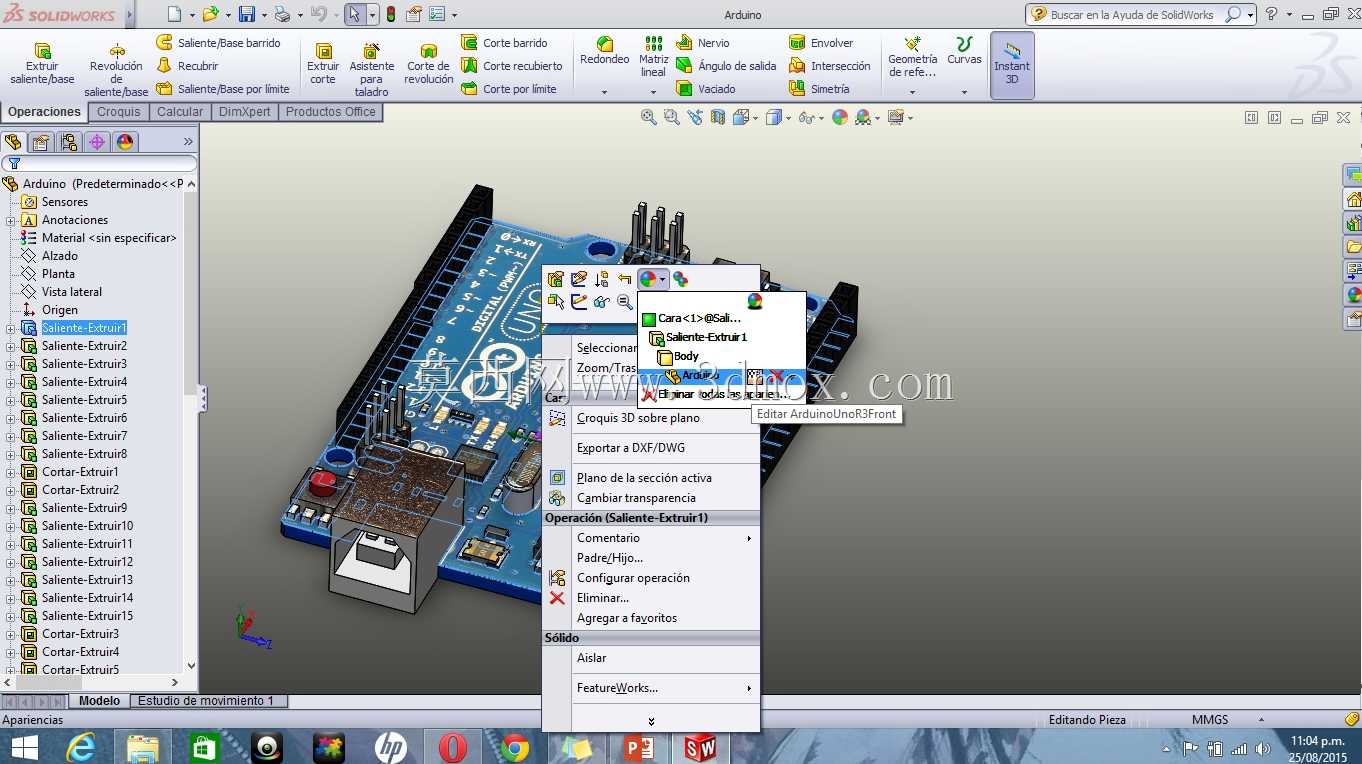Open the DimXpert tab
The image size is (1362, 764).
(245, 112)
